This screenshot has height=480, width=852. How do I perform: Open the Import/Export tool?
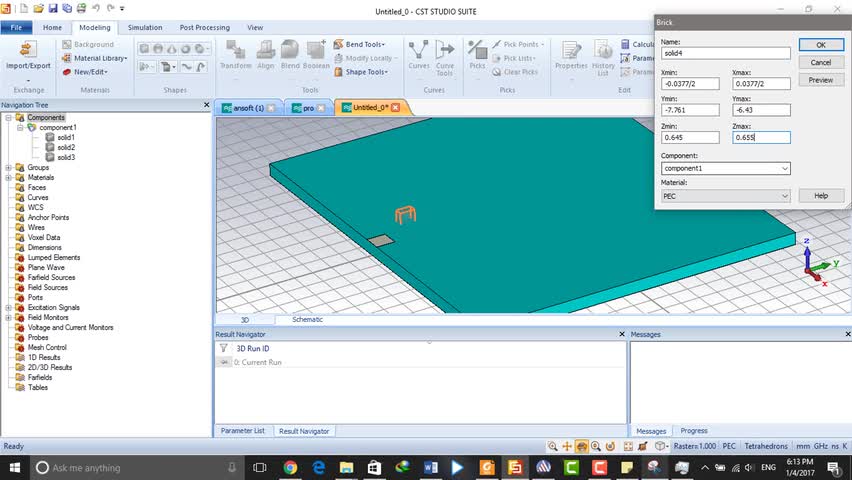(x=28, y=55)
